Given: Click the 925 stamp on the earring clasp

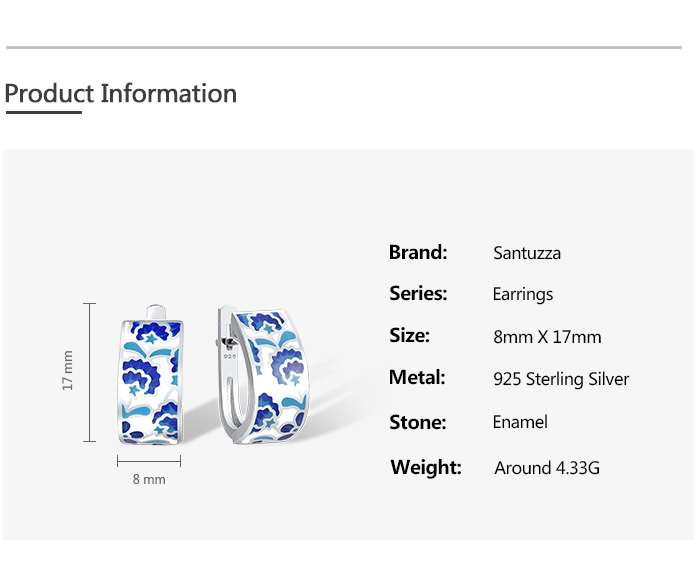Looking at the screenshot, I should tap(229, 355).
